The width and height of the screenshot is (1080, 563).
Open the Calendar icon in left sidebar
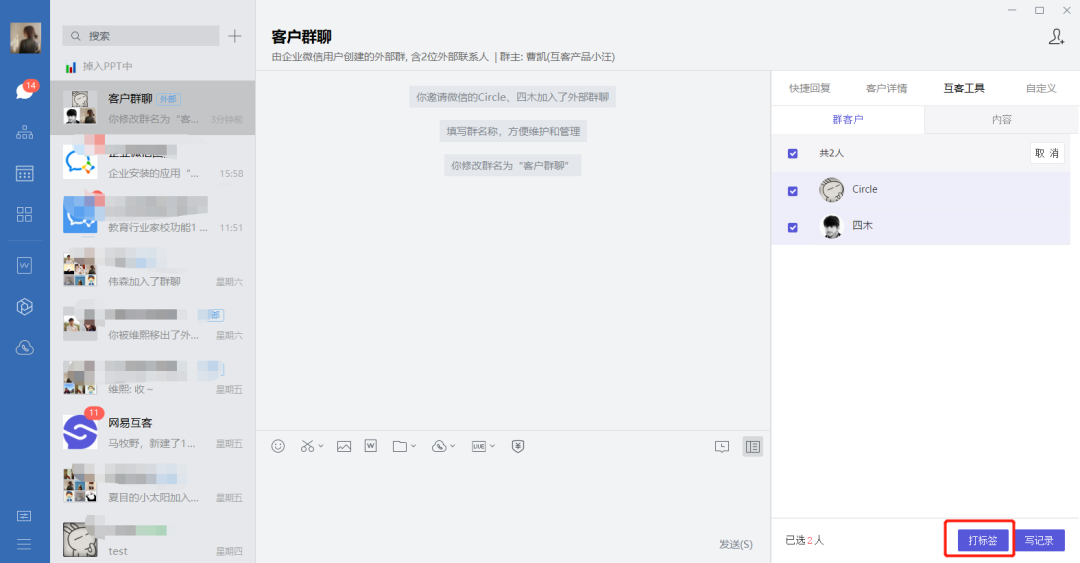coord(25,173)
